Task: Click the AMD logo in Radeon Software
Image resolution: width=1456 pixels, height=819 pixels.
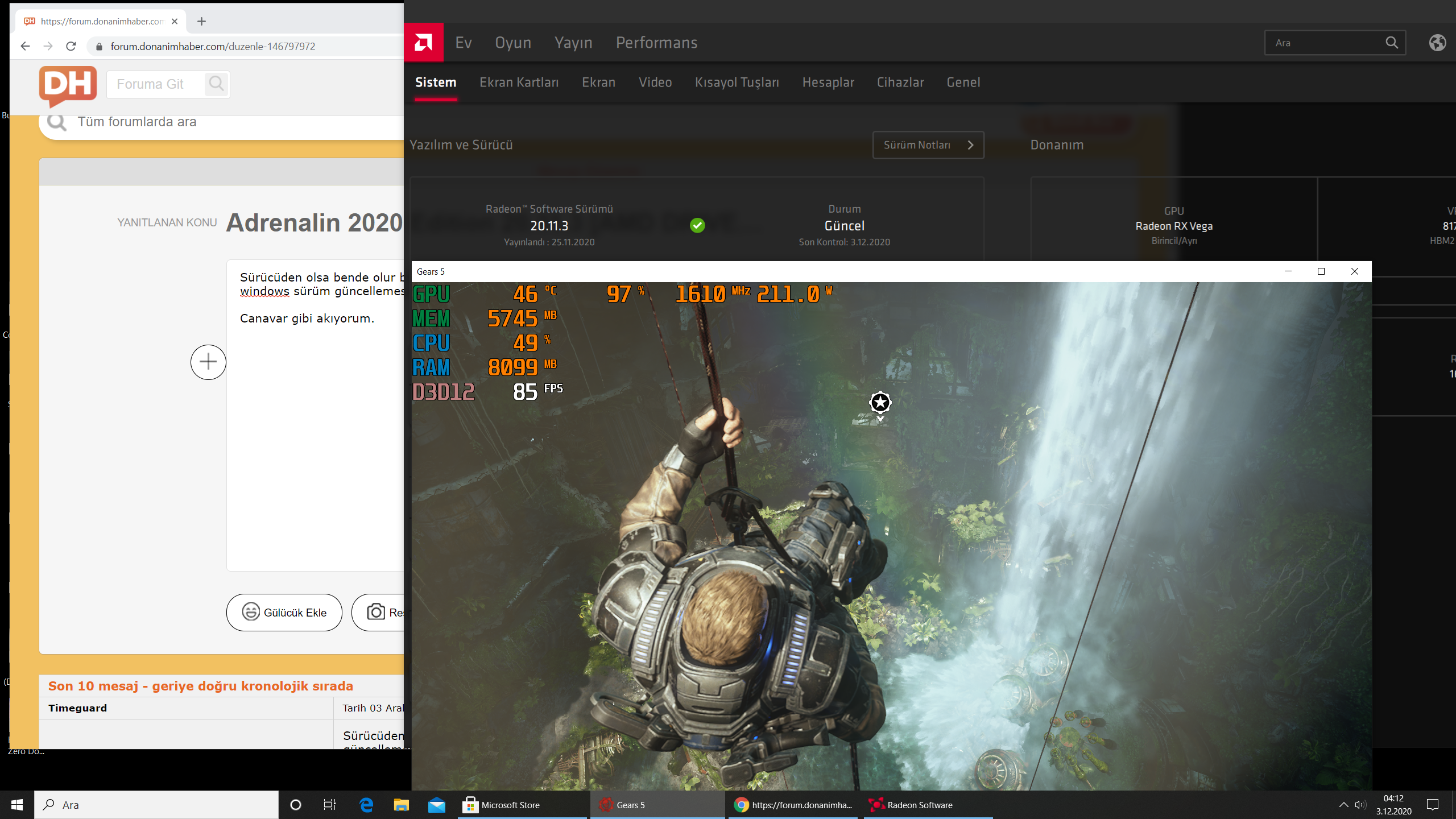Action: pos(423,43)
